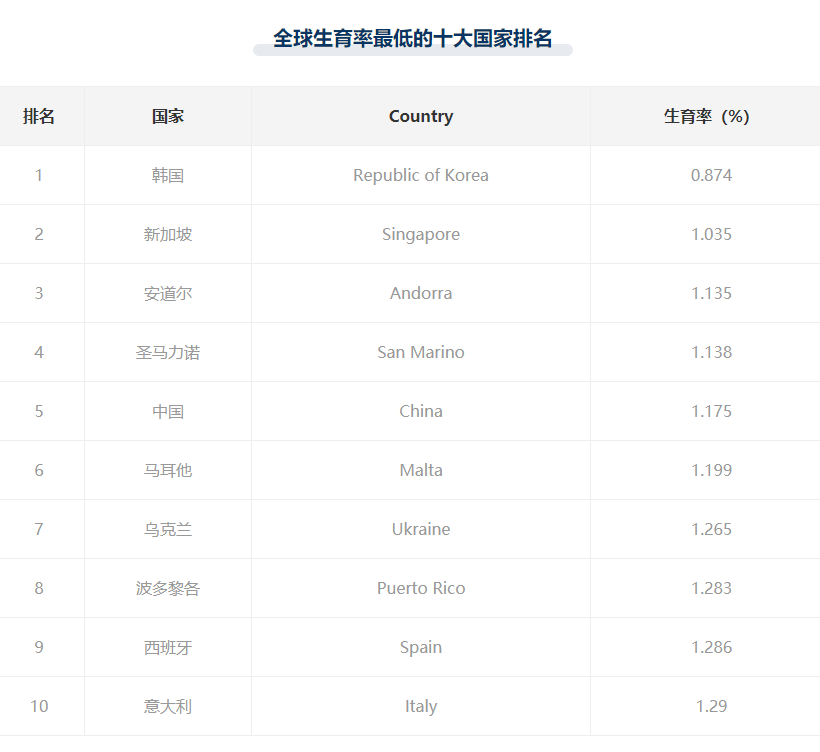
Task: Select the cell 波多黎各
Action: 168,589
